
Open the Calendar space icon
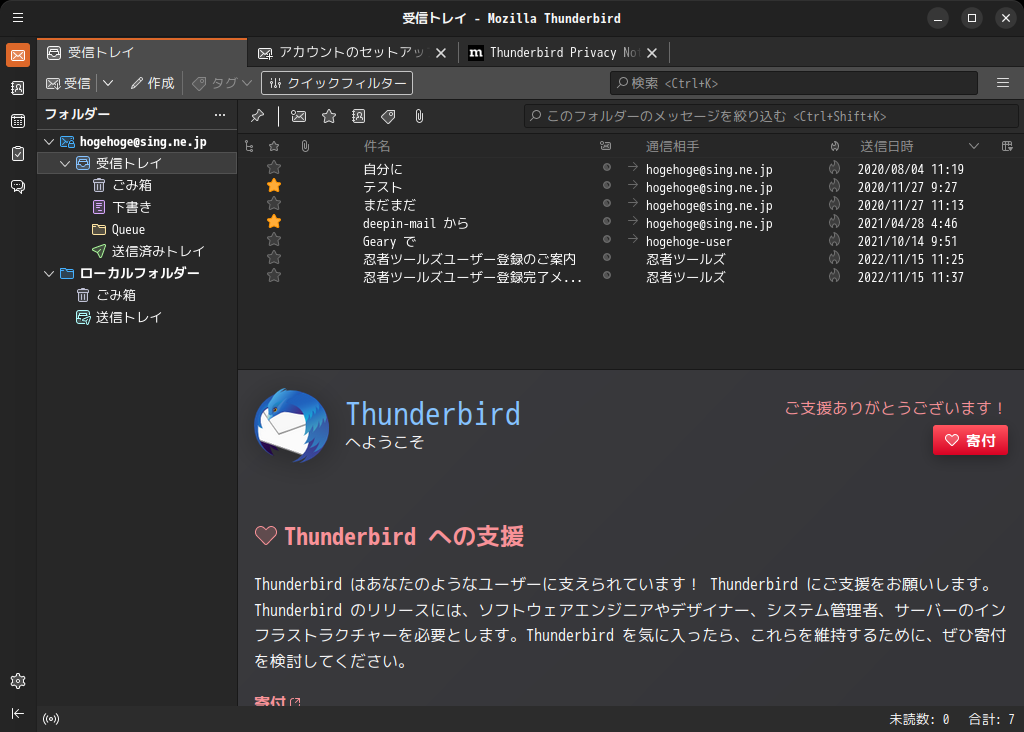coord(18,121)
